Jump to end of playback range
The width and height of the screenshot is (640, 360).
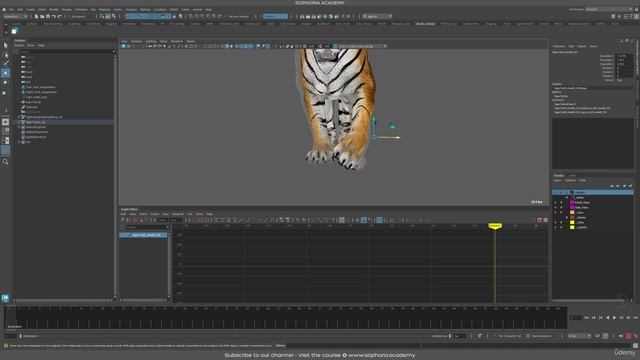(x=635, y=318)
